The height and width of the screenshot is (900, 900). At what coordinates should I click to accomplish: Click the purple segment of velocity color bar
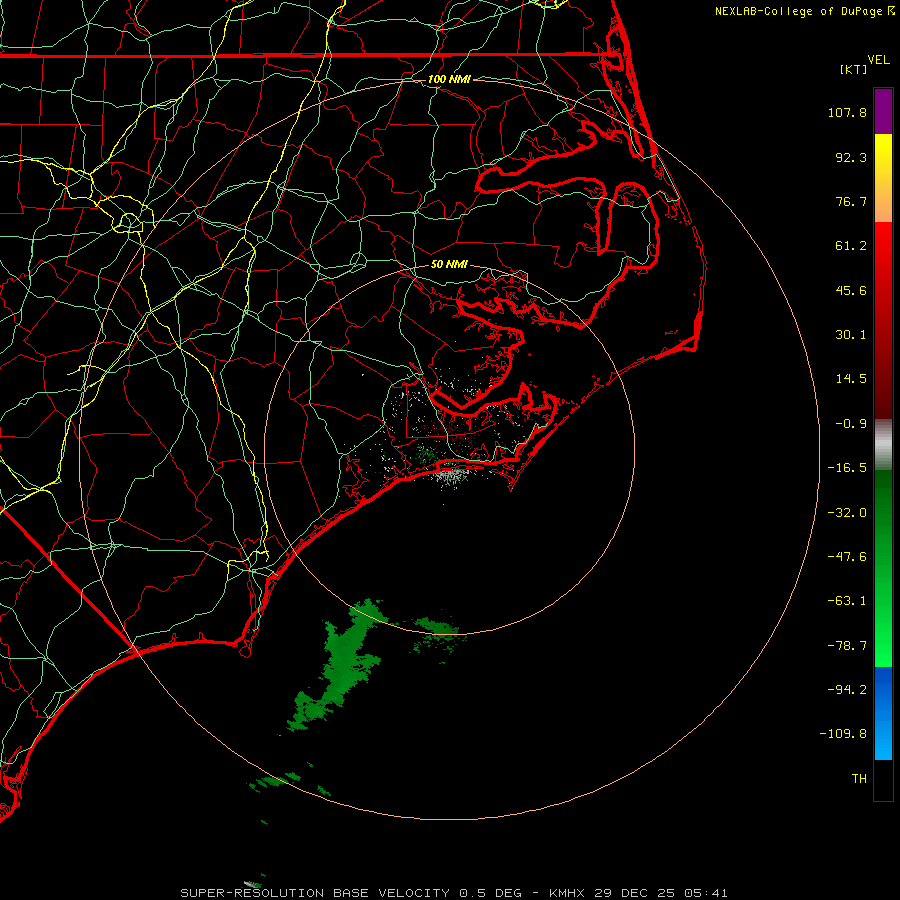click(x=883, y=111)
